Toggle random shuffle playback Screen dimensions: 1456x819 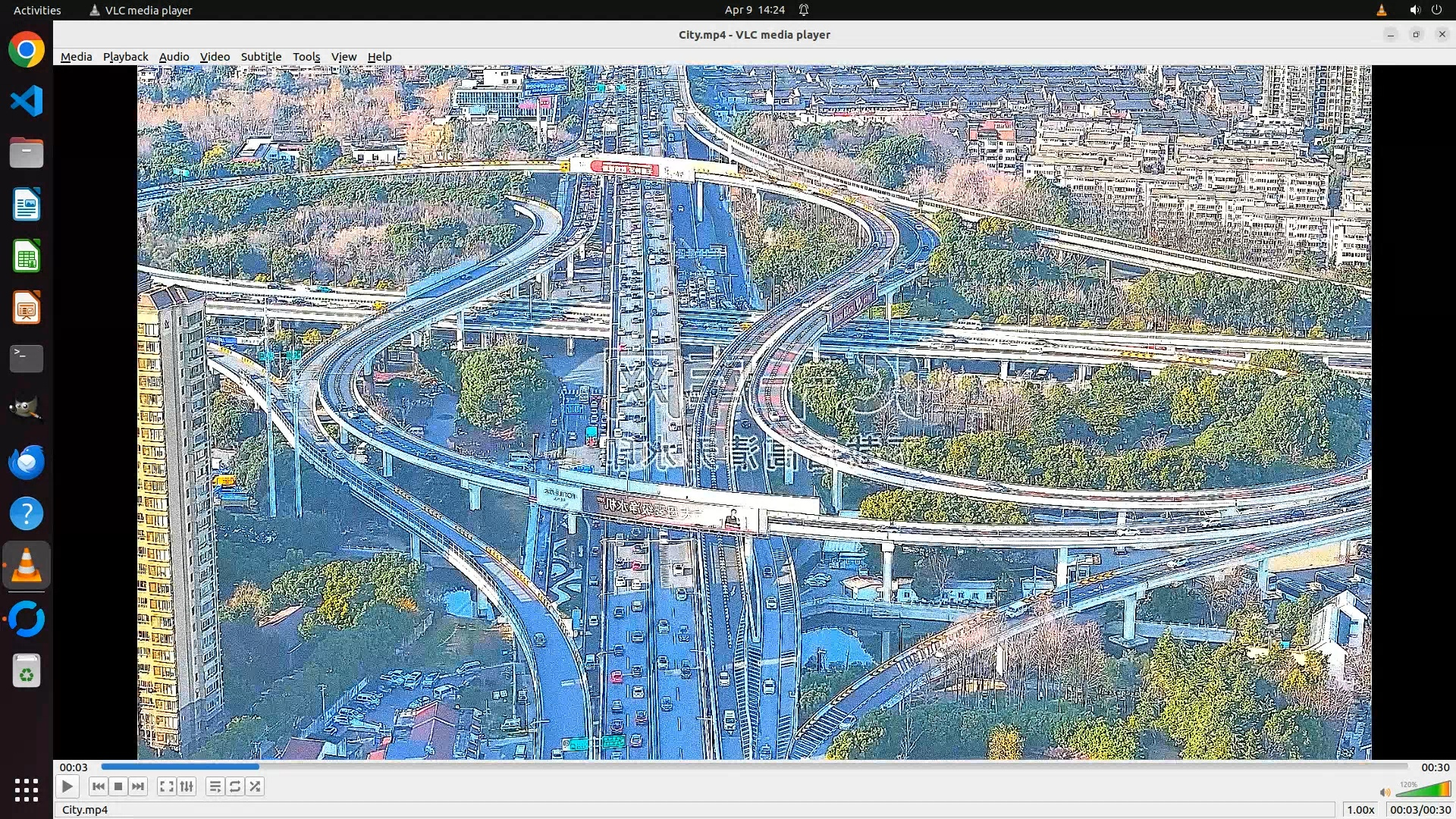click(256, 786)
